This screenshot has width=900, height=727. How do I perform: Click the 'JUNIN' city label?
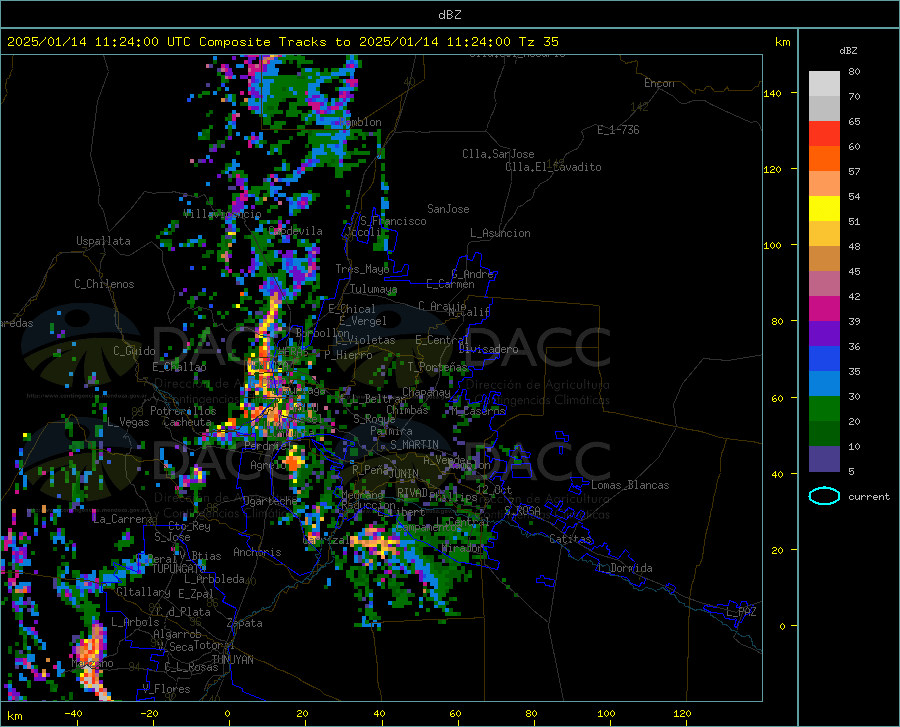[403, 473]
